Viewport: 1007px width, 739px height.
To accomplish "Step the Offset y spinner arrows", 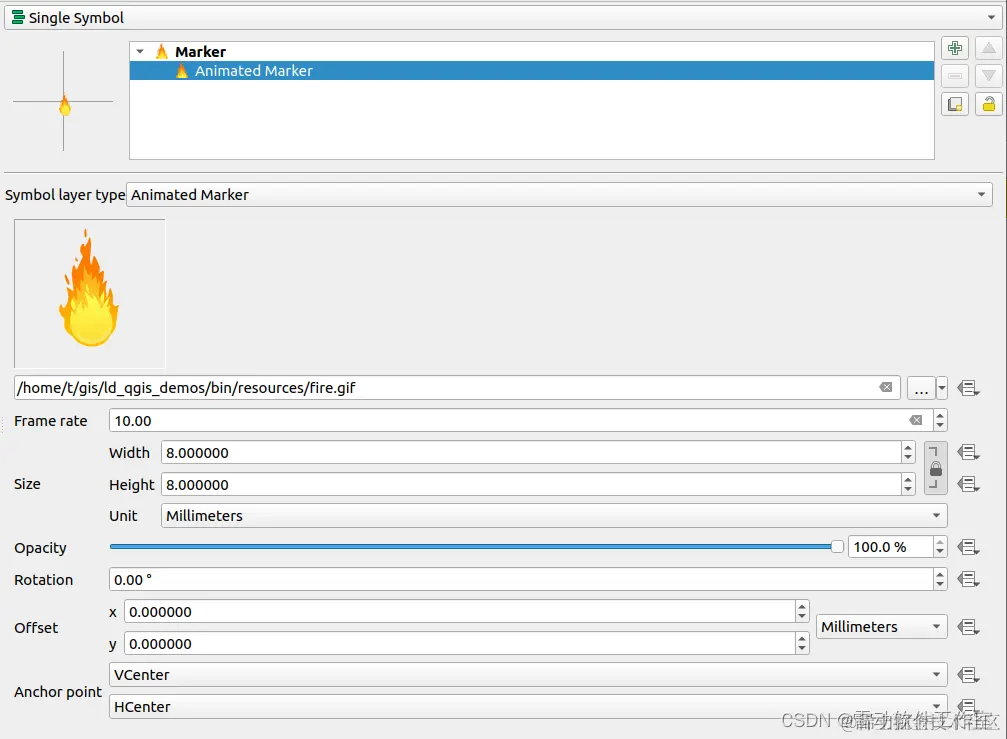I will click(x=801, y=643).
